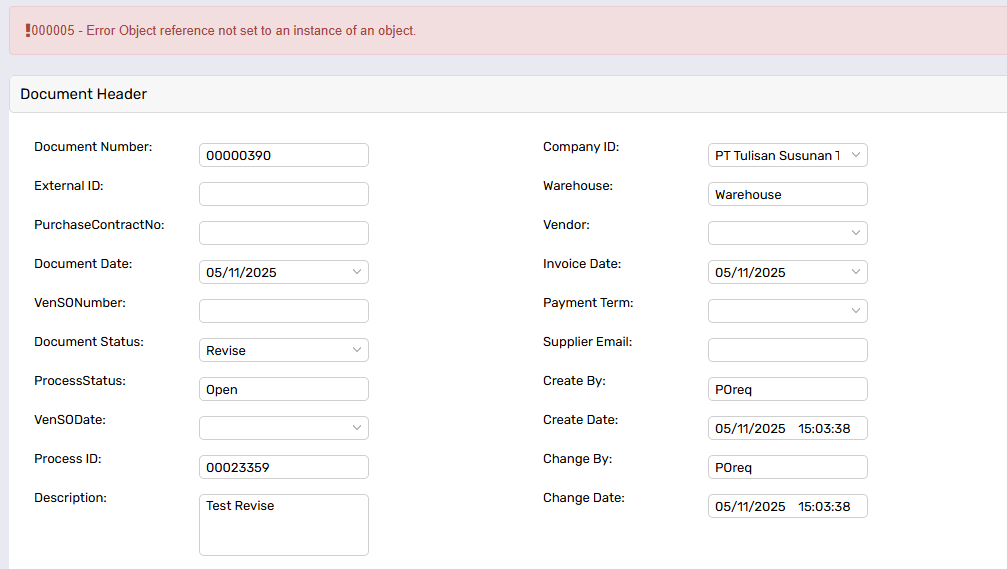Expand the VenSODate dropdown

point(284,428)
